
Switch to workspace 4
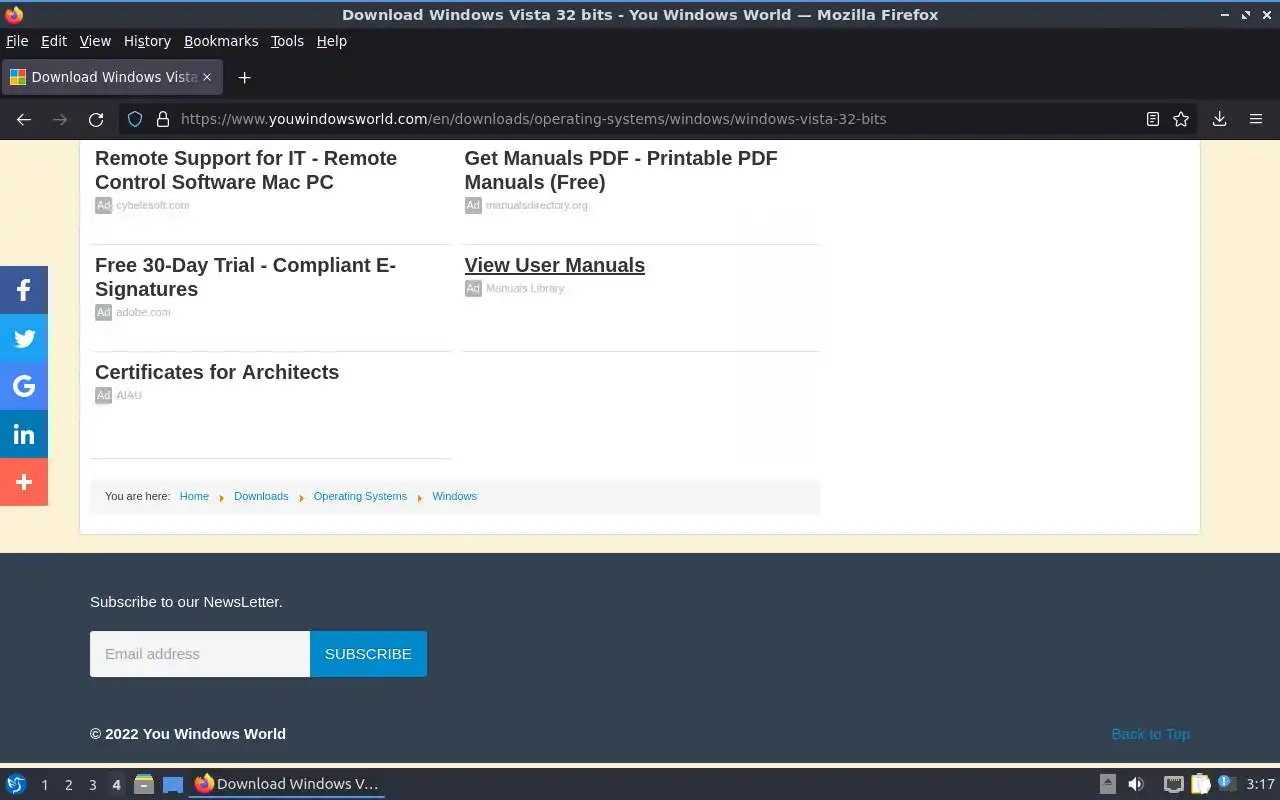116,785
